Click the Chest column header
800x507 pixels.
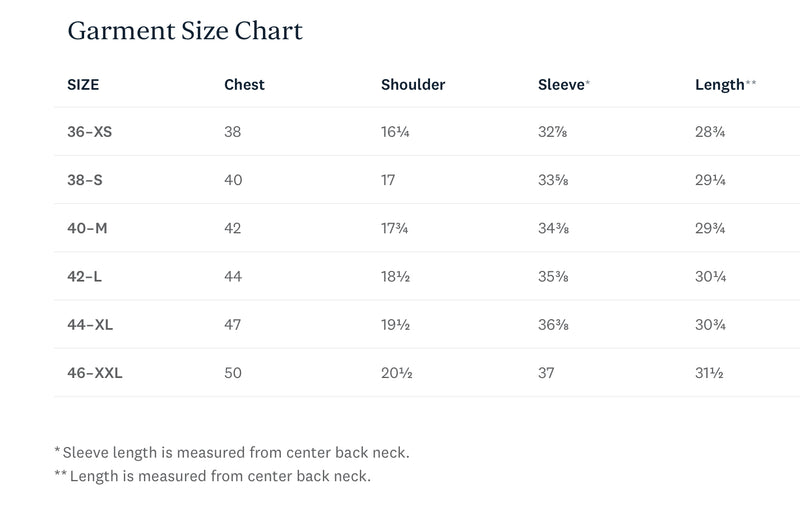point(244,85)
